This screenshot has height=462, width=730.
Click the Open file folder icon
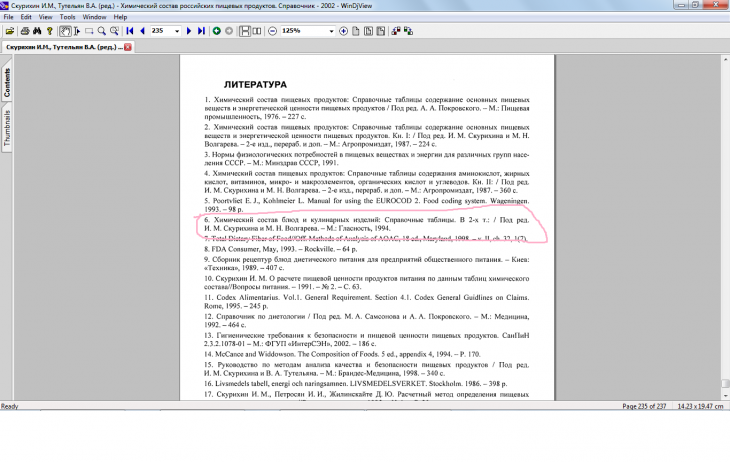click(x=10, y=31)
